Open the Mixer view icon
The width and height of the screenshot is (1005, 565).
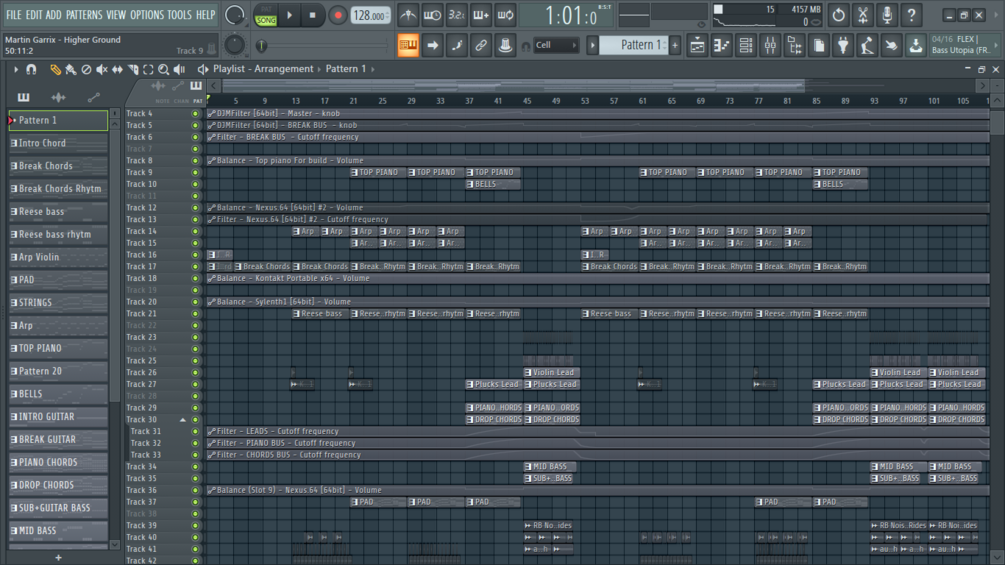tap(770, 45)
